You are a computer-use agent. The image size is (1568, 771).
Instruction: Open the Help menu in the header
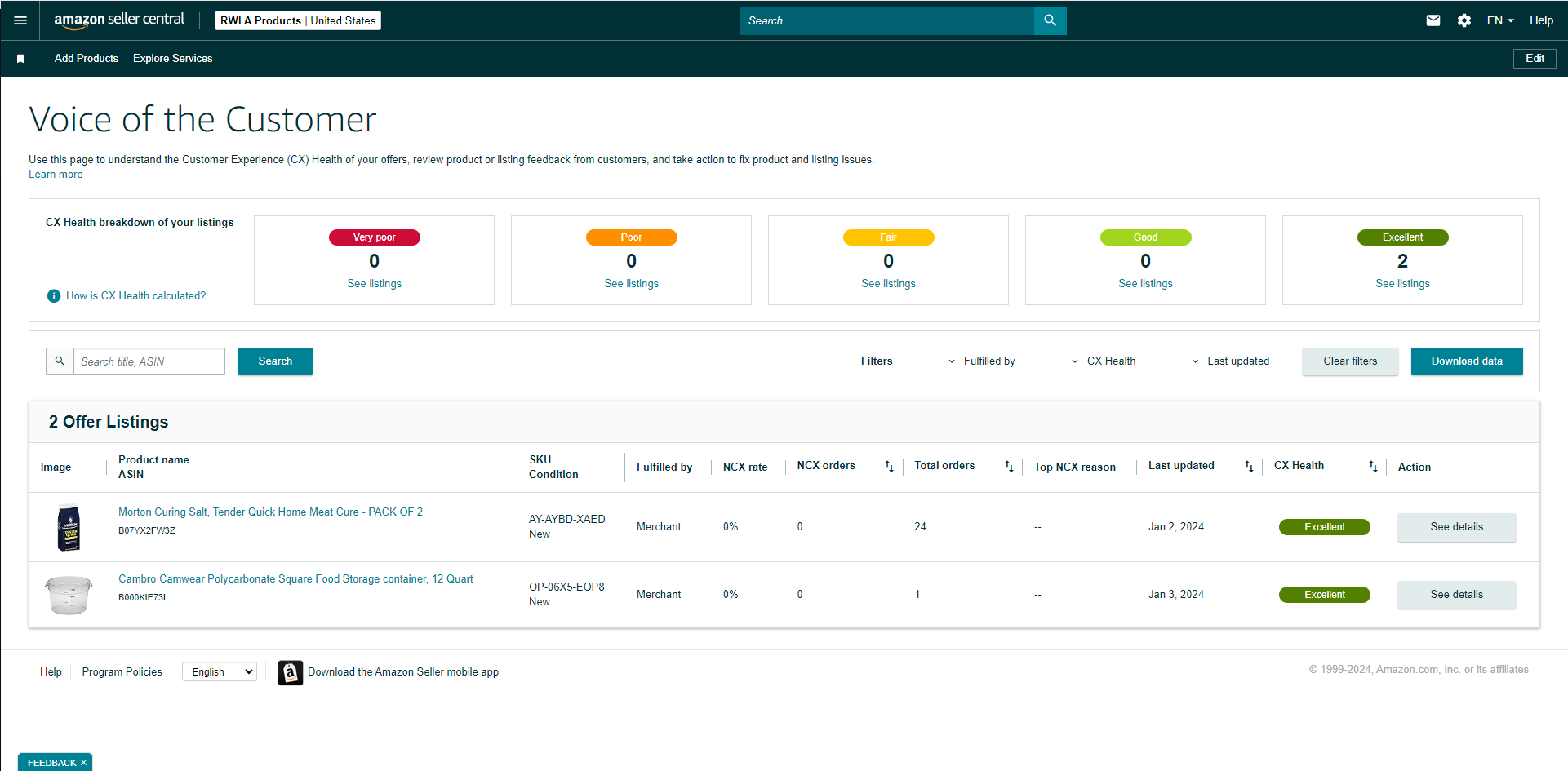click(x=1541, y=20)
